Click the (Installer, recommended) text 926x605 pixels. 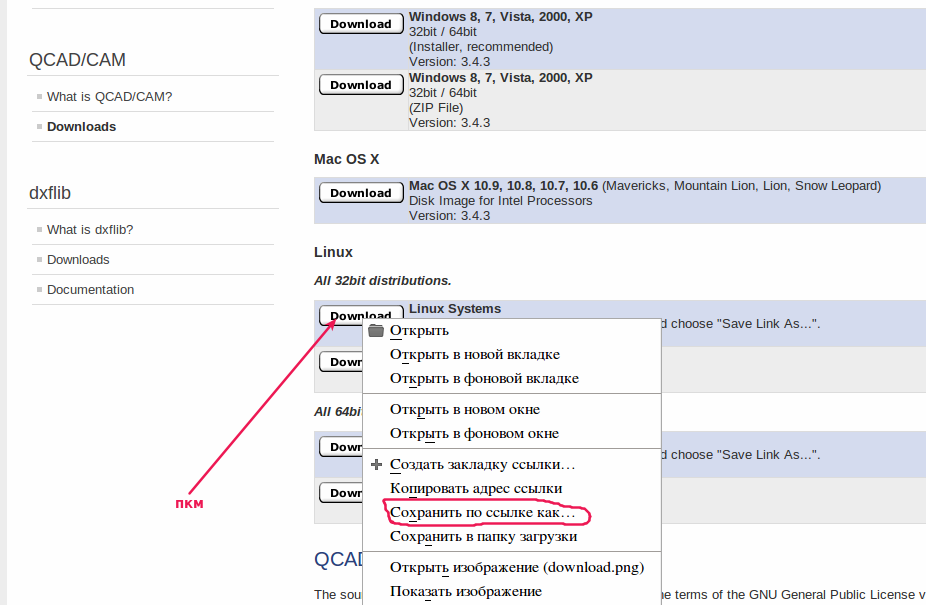pyautogui.click(x=481, y=47)
